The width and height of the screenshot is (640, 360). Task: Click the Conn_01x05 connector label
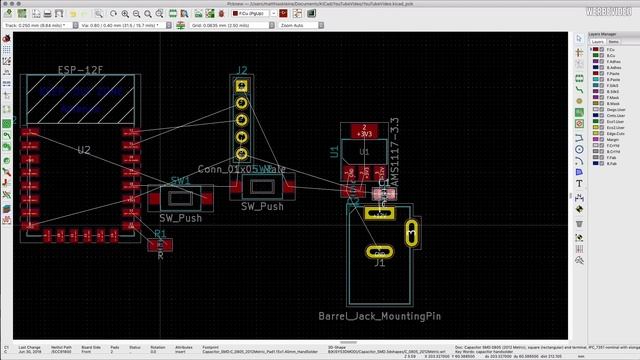[241, 169]
